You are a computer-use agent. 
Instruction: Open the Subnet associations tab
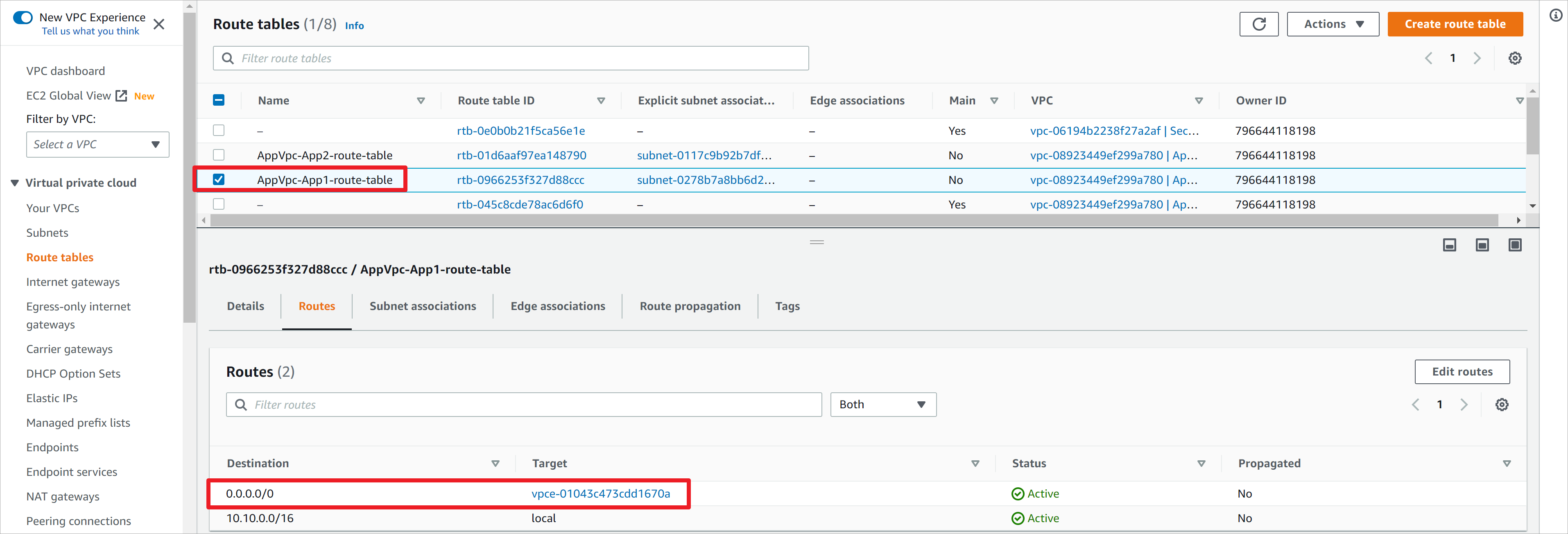pos(423,306)
